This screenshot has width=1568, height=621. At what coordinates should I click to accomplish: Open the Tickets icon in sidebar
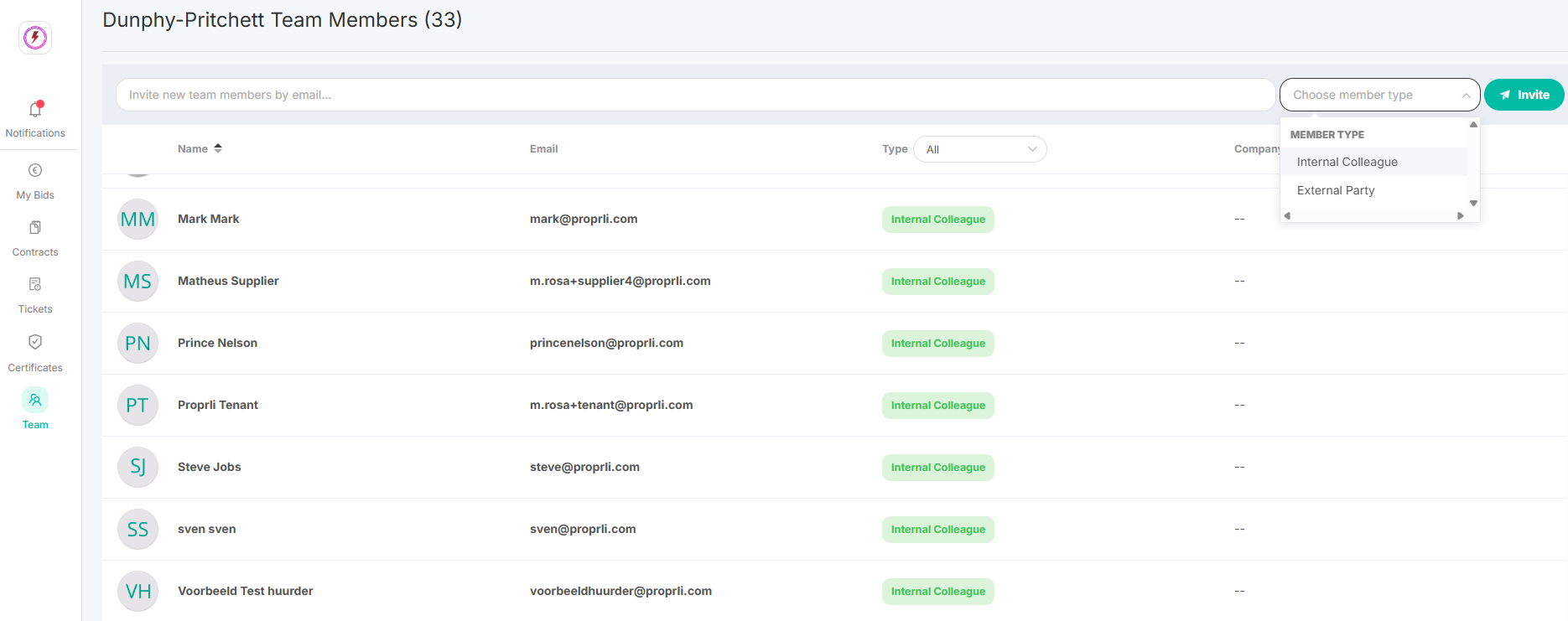click(x=35, y=285)
